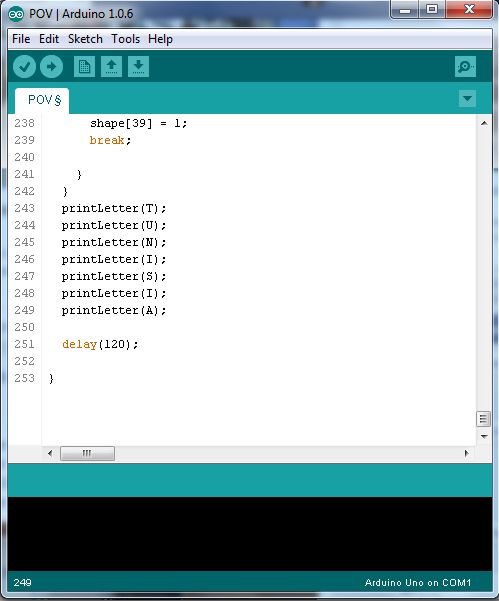This screenshot has width=499, height=601.
Task: Open a sketch using the up-arrow icon
Action: 111,67
